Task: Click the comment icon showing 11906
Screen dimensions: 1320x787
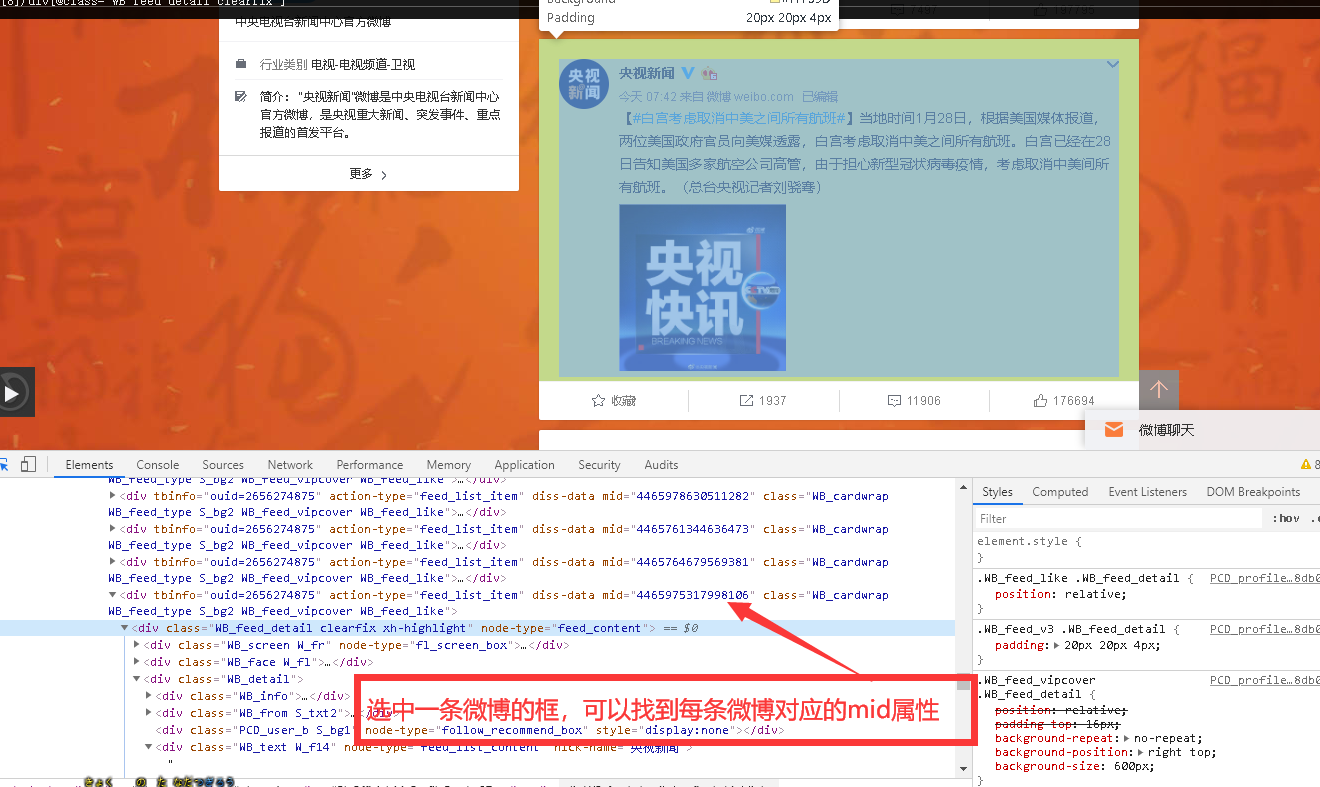Action: coord(894,400)
